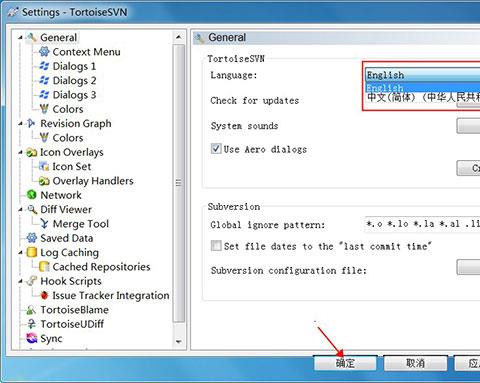The width and height of the screenshot is (480, 383).
Task: Click the Revision Graph icon
Action: (31, 123)
